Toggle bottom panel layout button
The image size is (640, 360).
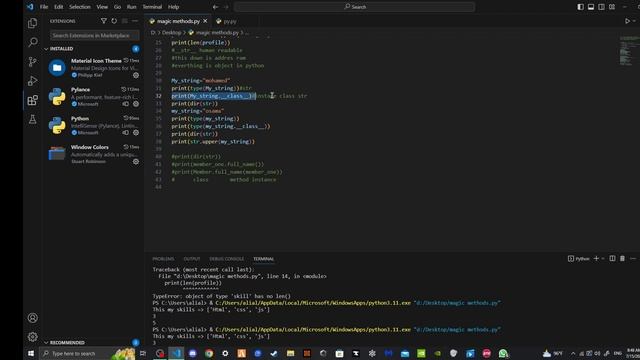(x=591, y=7)
